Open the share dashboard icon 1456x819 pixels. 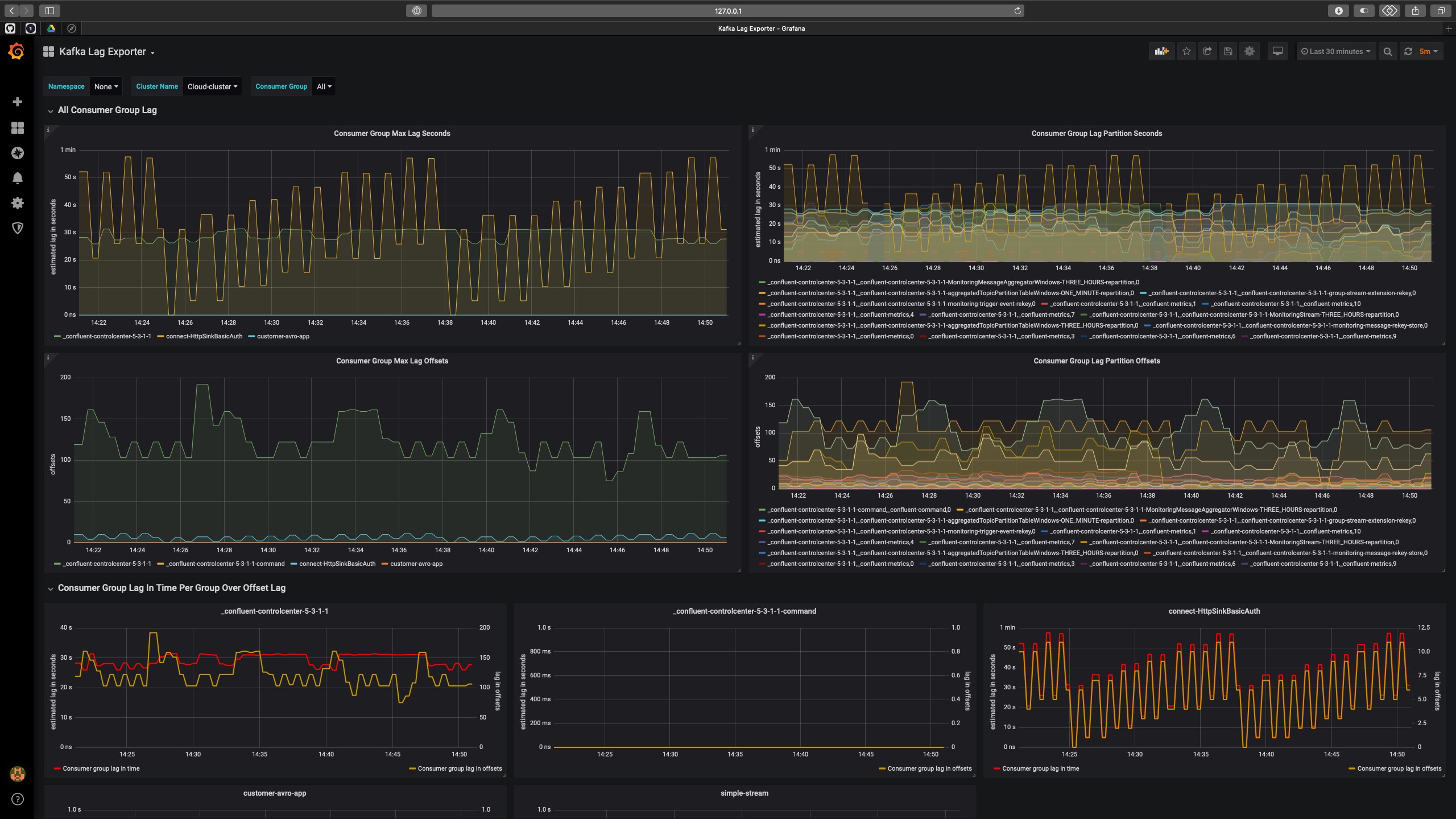coord(1207,51)
